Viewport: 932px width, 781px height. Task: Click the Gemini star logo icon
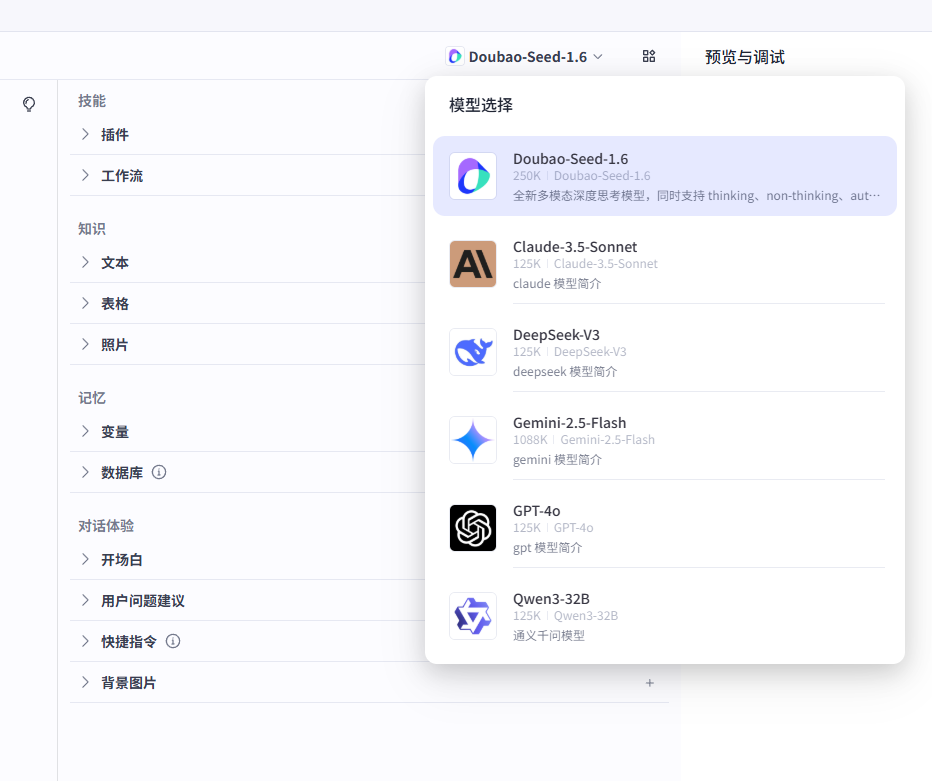pos(473,440)
